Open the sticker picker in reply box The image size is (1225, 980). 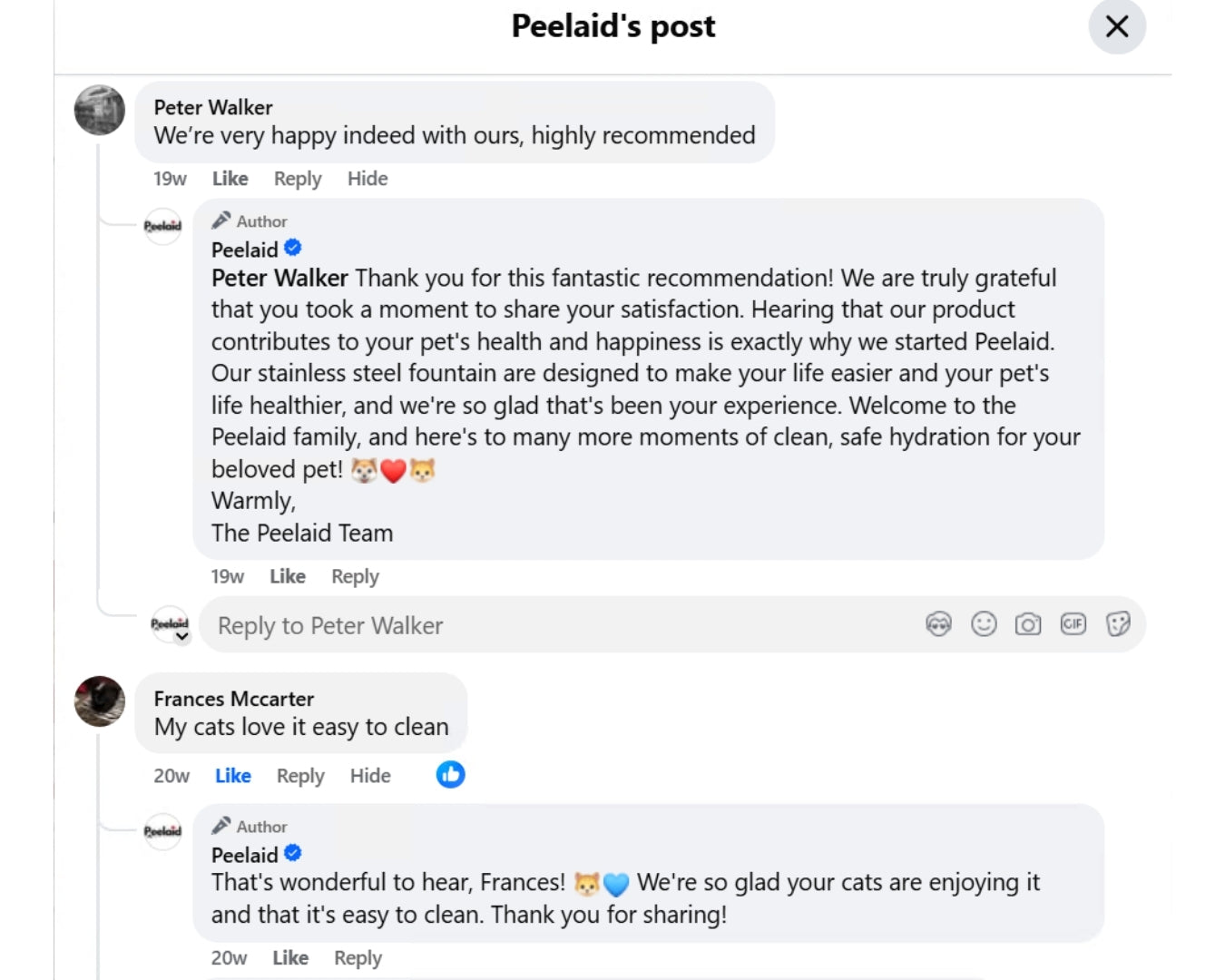coord(1118,624)
